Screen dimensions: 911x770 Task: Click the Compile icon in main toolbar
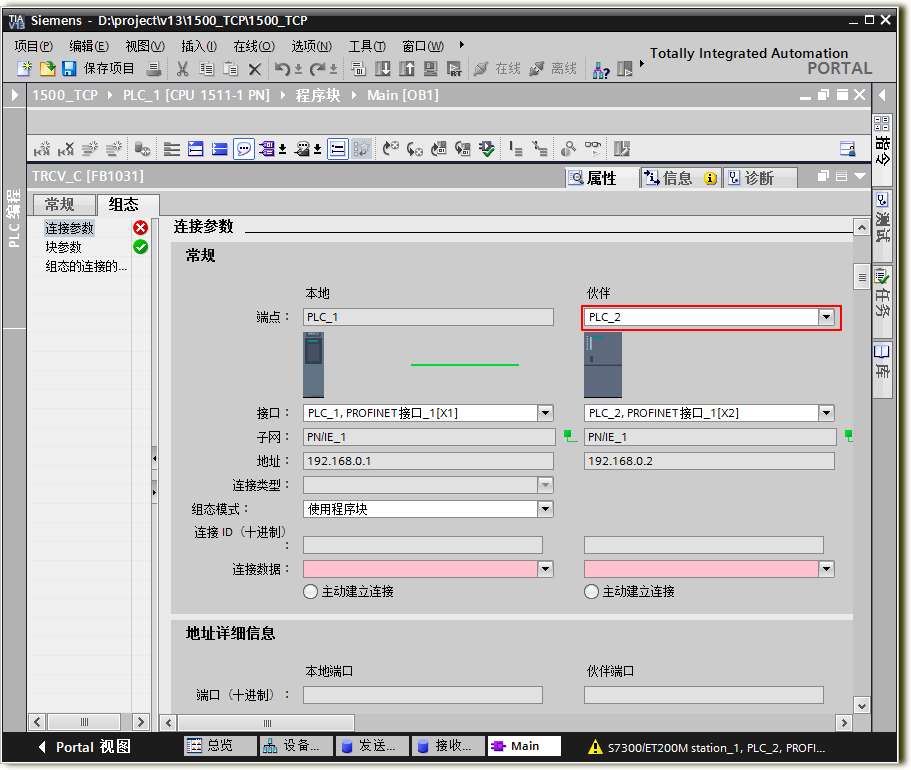click(x=358, y=69)
